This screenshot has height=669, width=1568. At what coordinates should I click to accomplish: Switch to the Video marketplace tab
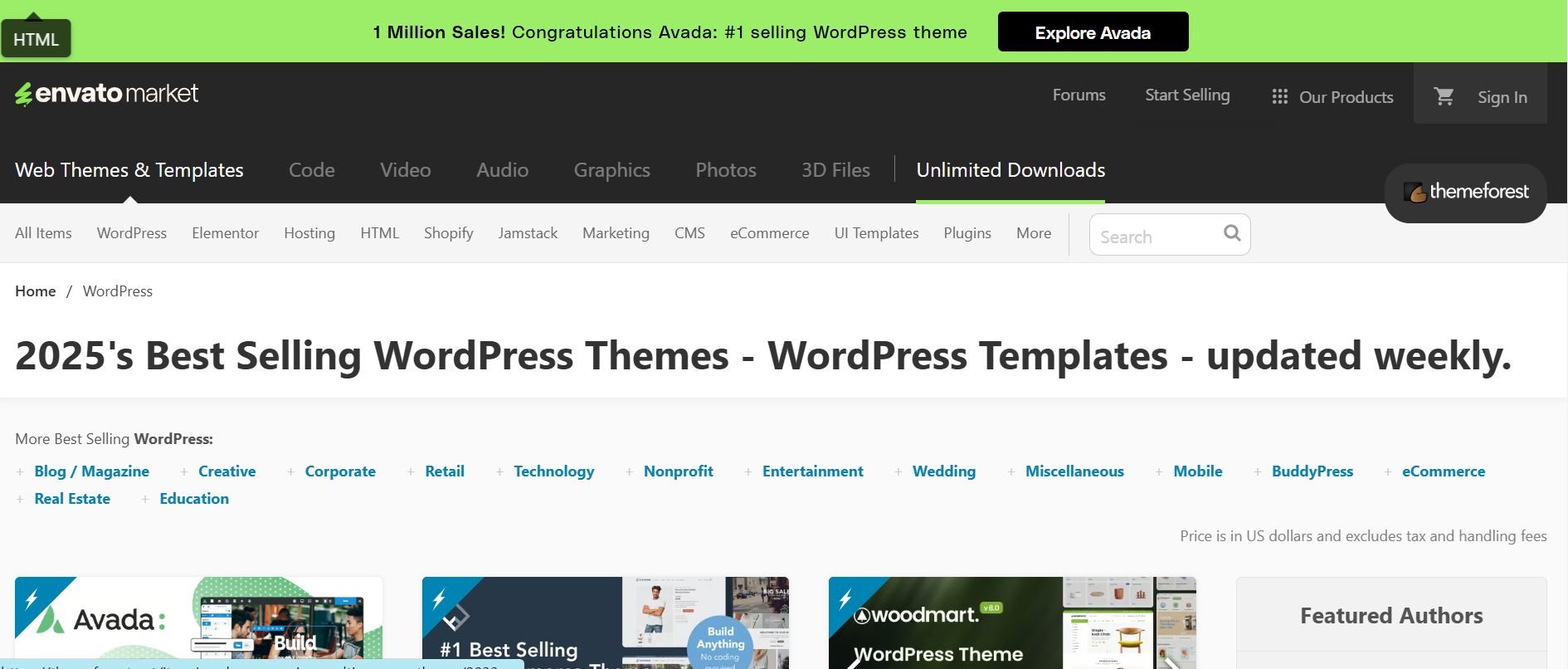pos(406,170)
